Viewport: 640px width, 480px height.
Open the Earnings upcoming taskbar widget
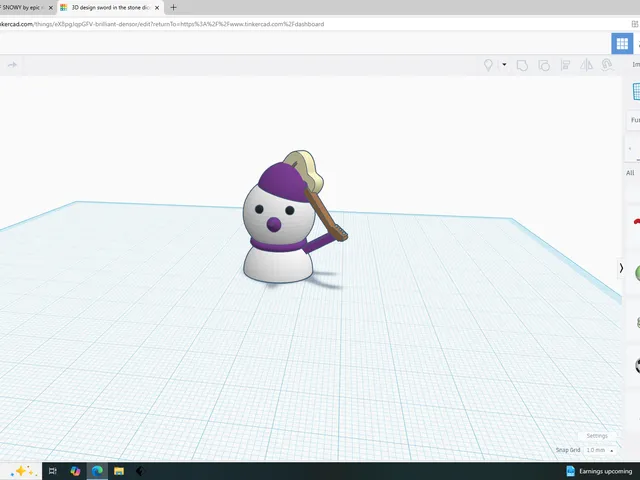(599, 471)
